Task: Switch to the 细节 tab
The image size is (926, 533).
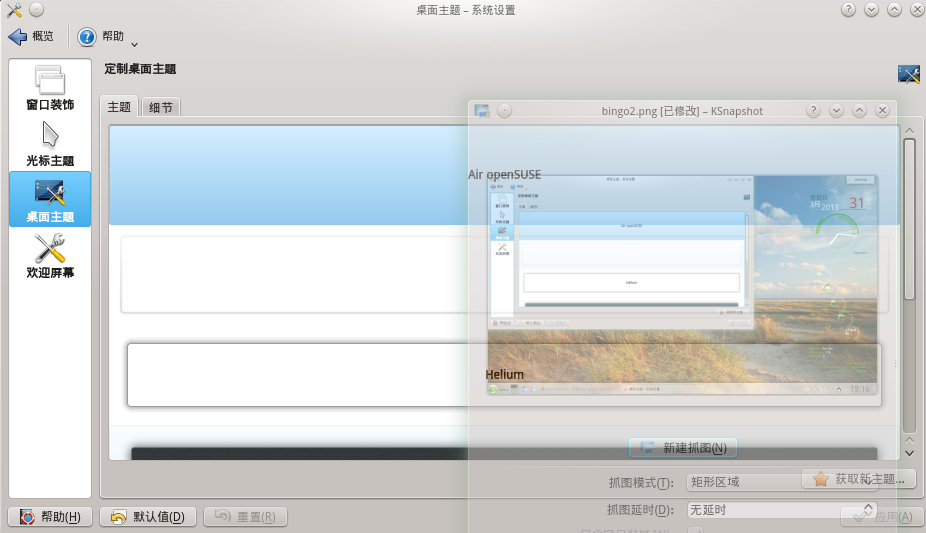Action: click(161, 107)
